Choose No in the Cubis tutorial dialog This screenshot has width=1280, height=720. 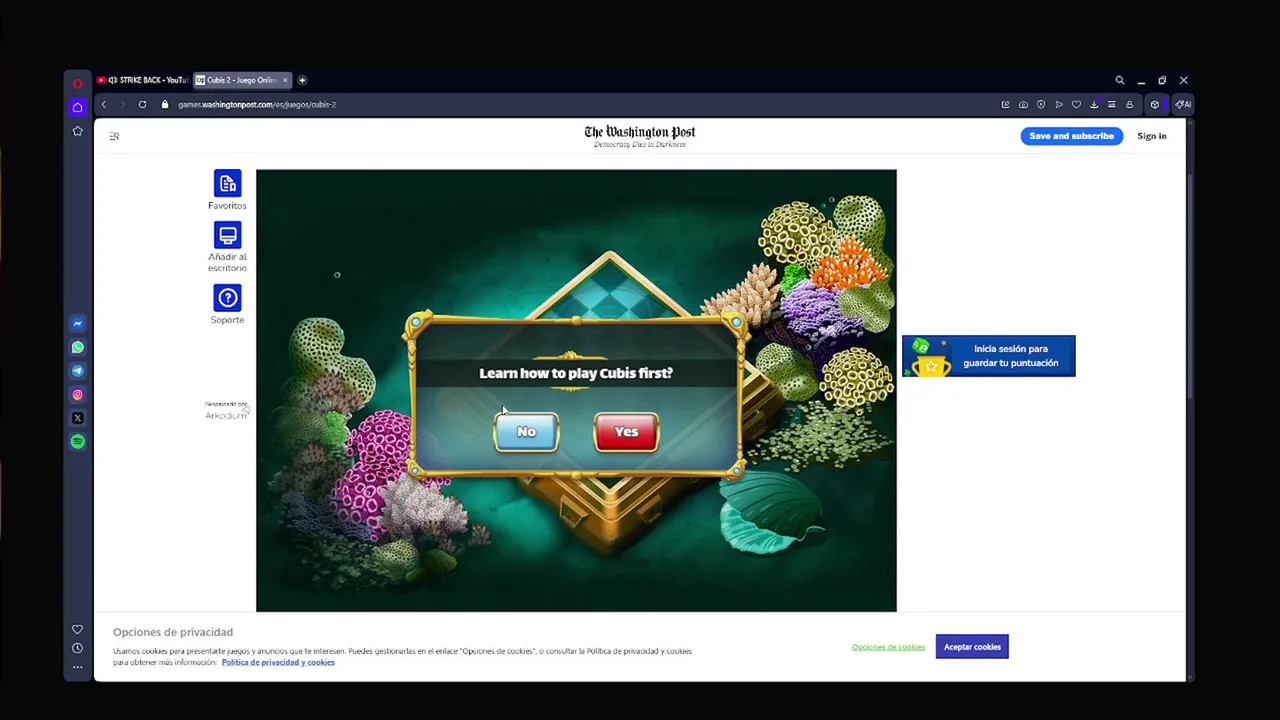[x=526, y=432]
